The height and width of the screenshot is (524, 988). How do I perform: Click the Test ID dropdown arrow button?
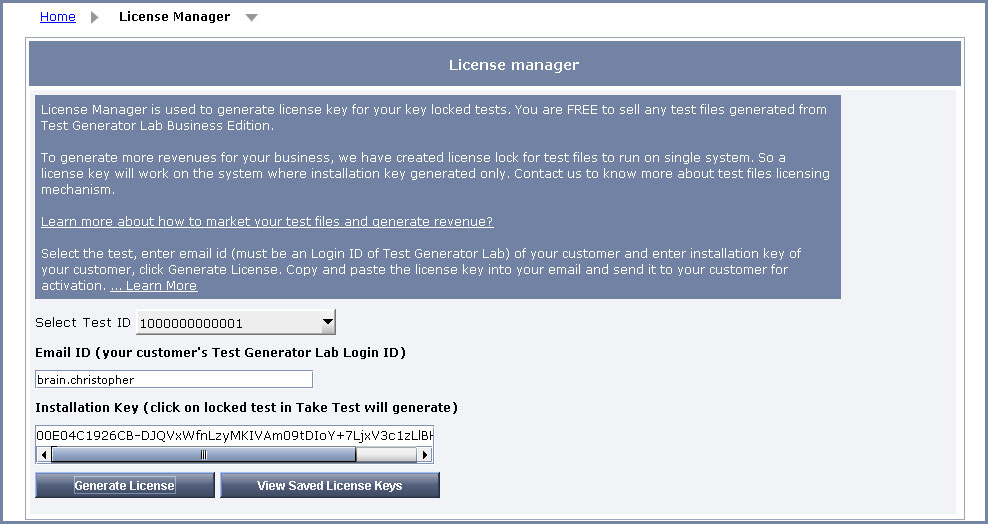pos(327,322)
